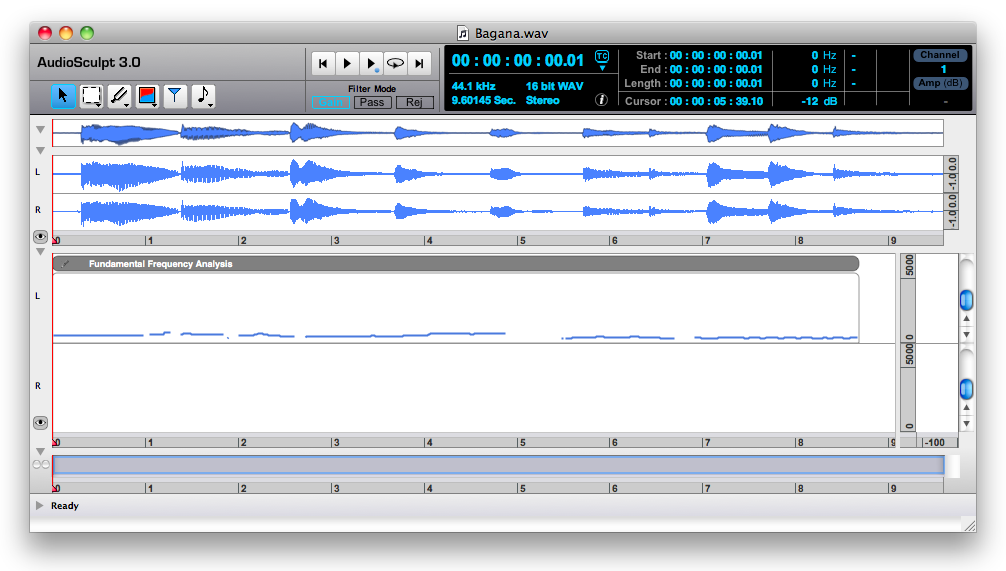Collapse the overview waveform pane triangle
The width and height of the screenshot is (1006, 571).
pyautogui.click(x=40, y=130)
